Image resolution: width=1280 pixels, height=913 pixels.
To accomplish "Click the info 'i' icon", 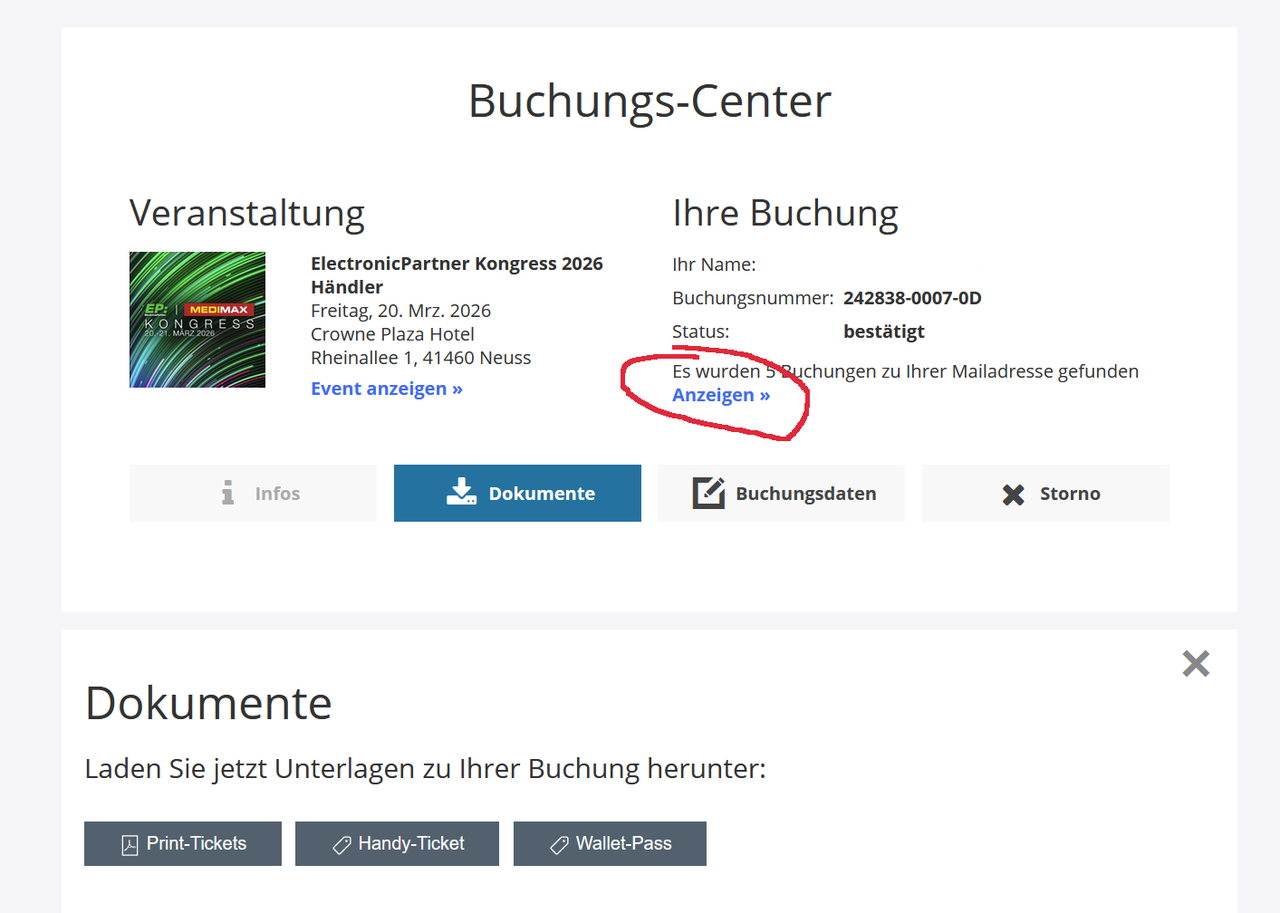I will point(228,493).
